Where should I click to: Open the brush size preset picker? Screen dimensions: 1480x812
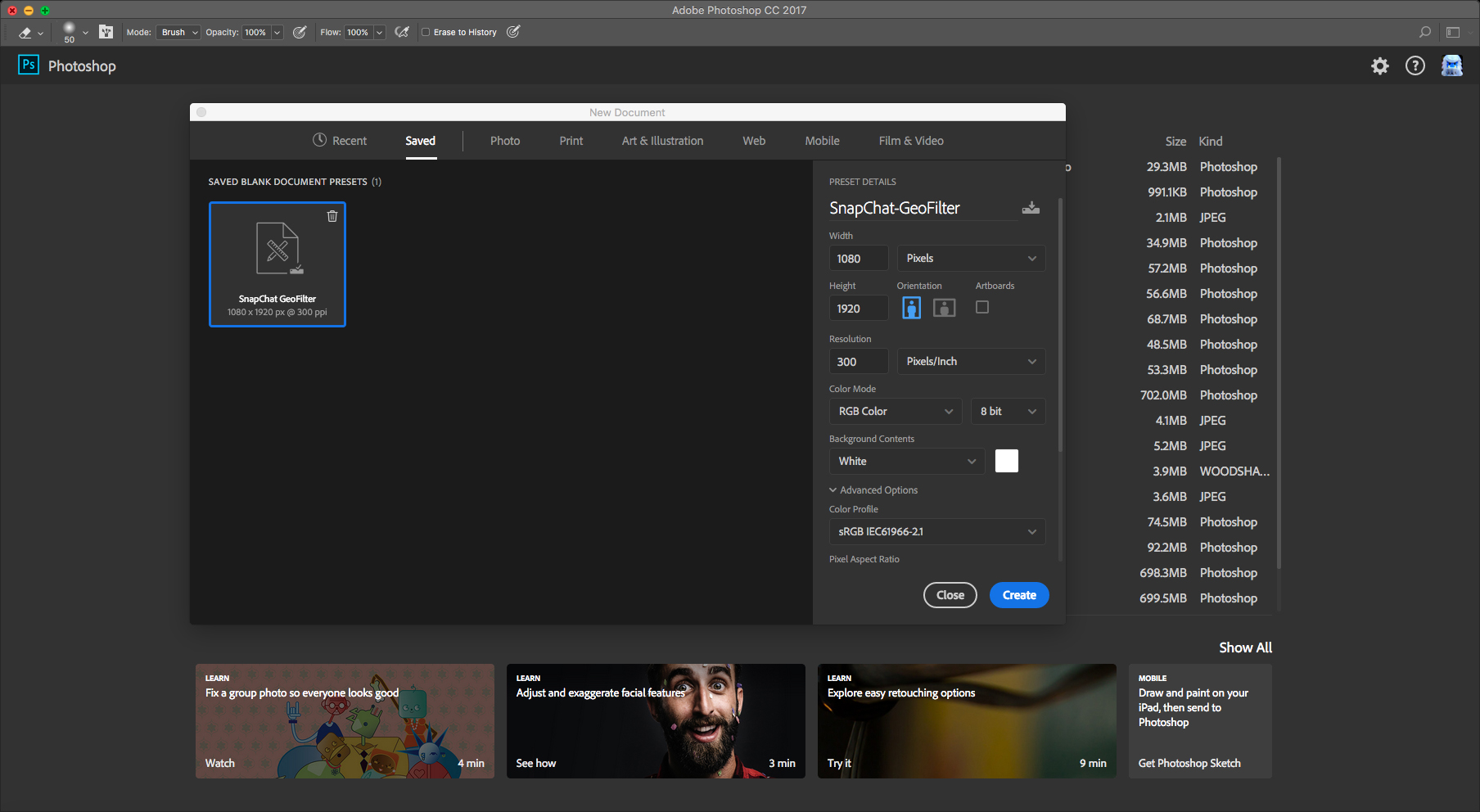tap(75, 33)
